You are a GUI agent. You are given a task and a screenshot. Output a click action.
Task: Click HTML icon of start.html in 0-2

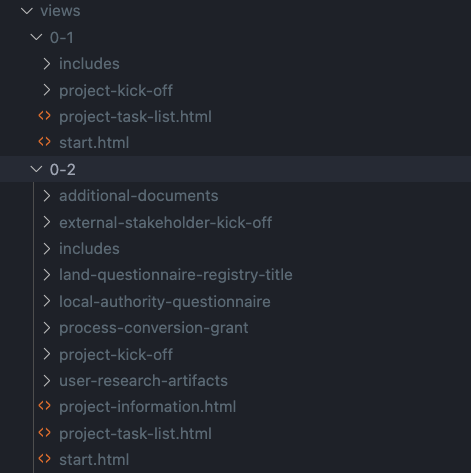pos(44,459)
